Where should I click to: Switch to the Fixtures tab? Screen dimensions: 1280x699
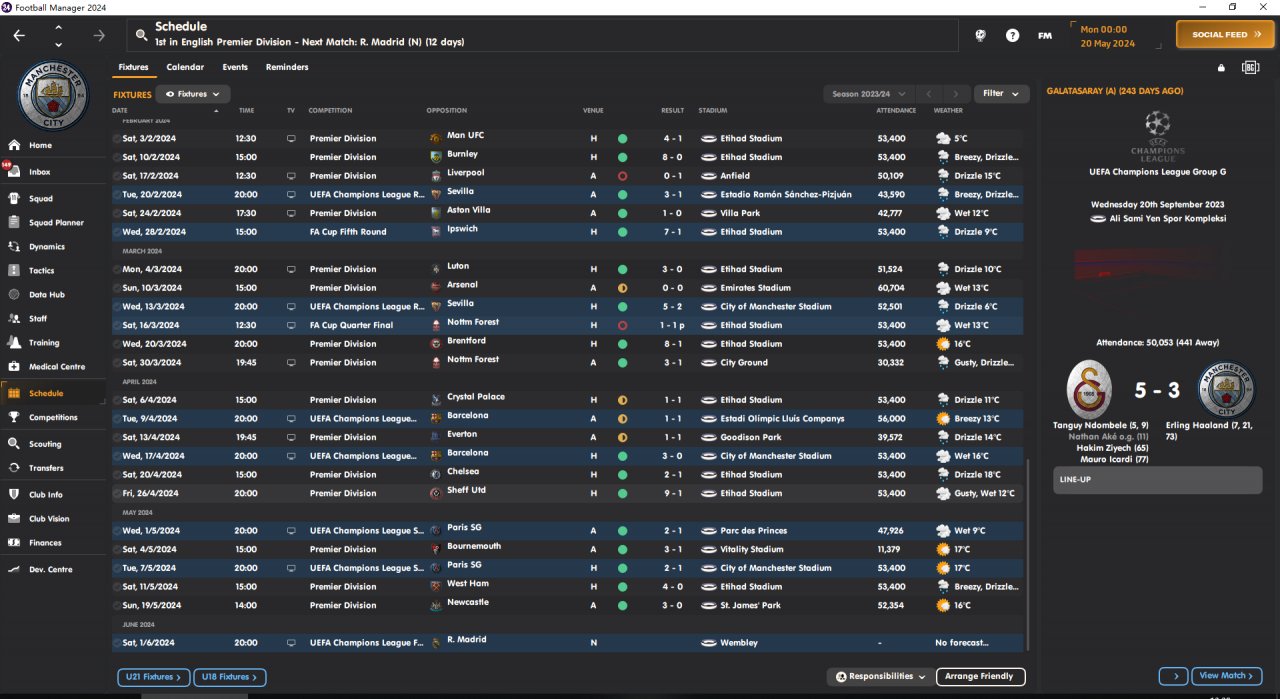133,67
